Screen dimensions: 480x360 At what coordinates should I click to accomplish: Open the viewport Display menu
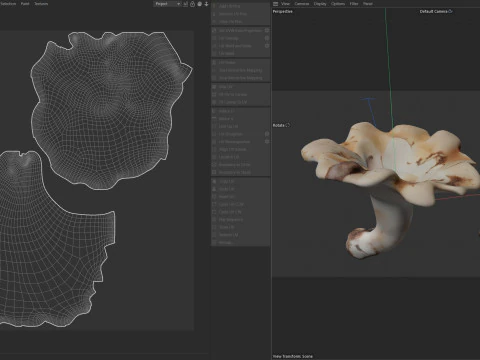tap(320, 4)
